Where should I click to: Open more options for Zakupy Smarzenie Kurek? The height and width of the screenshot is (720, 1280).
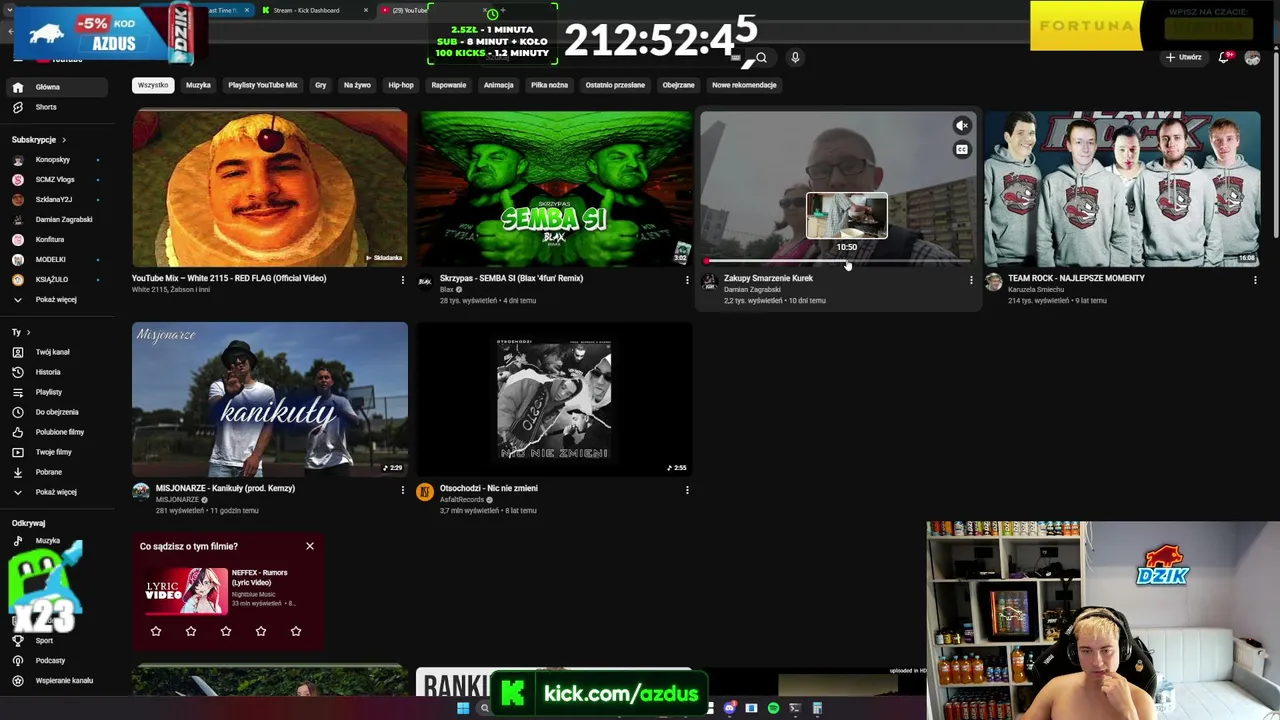(x=971, y=280)
